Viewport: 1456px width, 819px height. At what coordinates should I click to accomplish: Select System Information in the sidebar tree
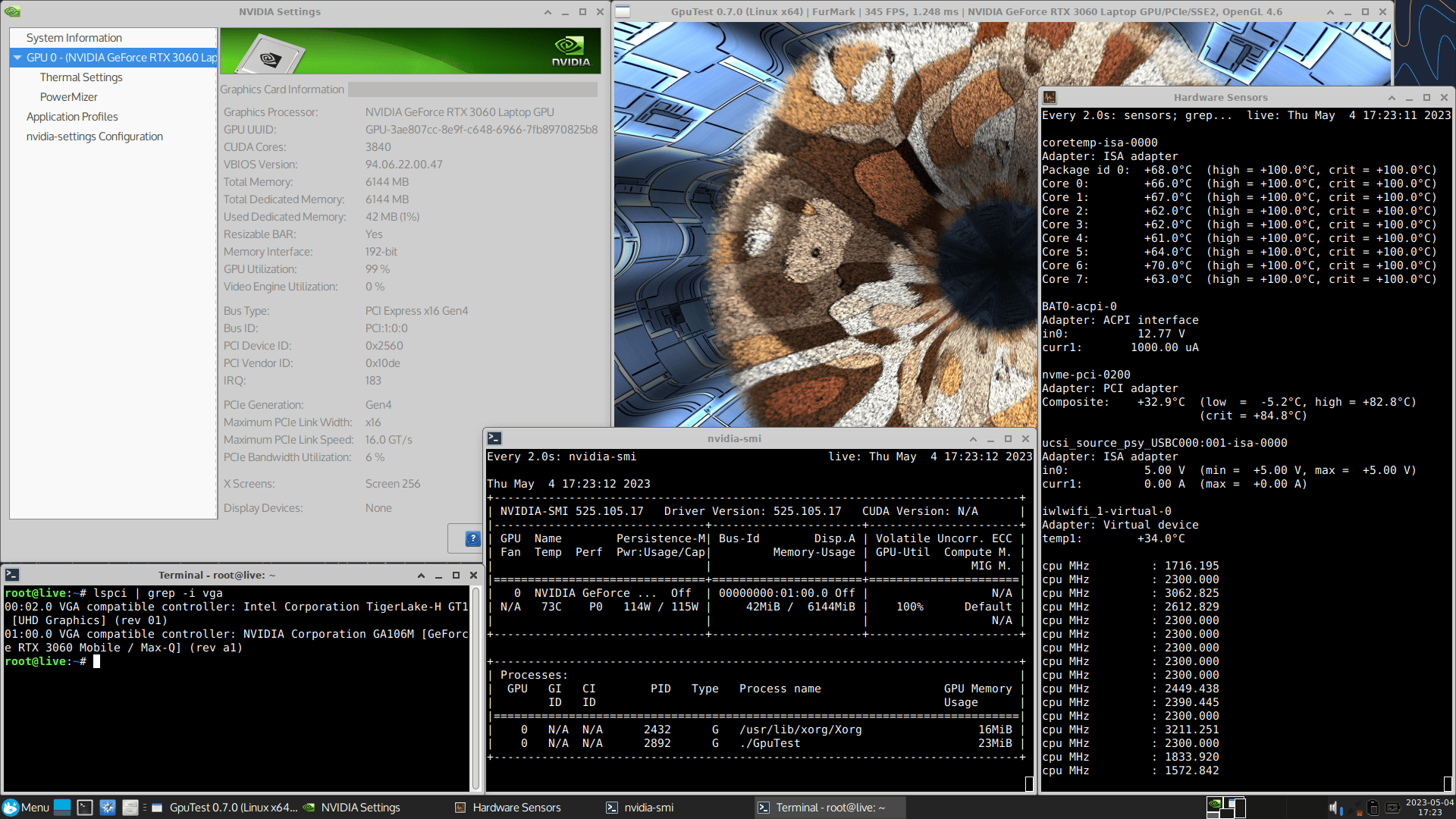pyautogui.click(x=74, y=38)
